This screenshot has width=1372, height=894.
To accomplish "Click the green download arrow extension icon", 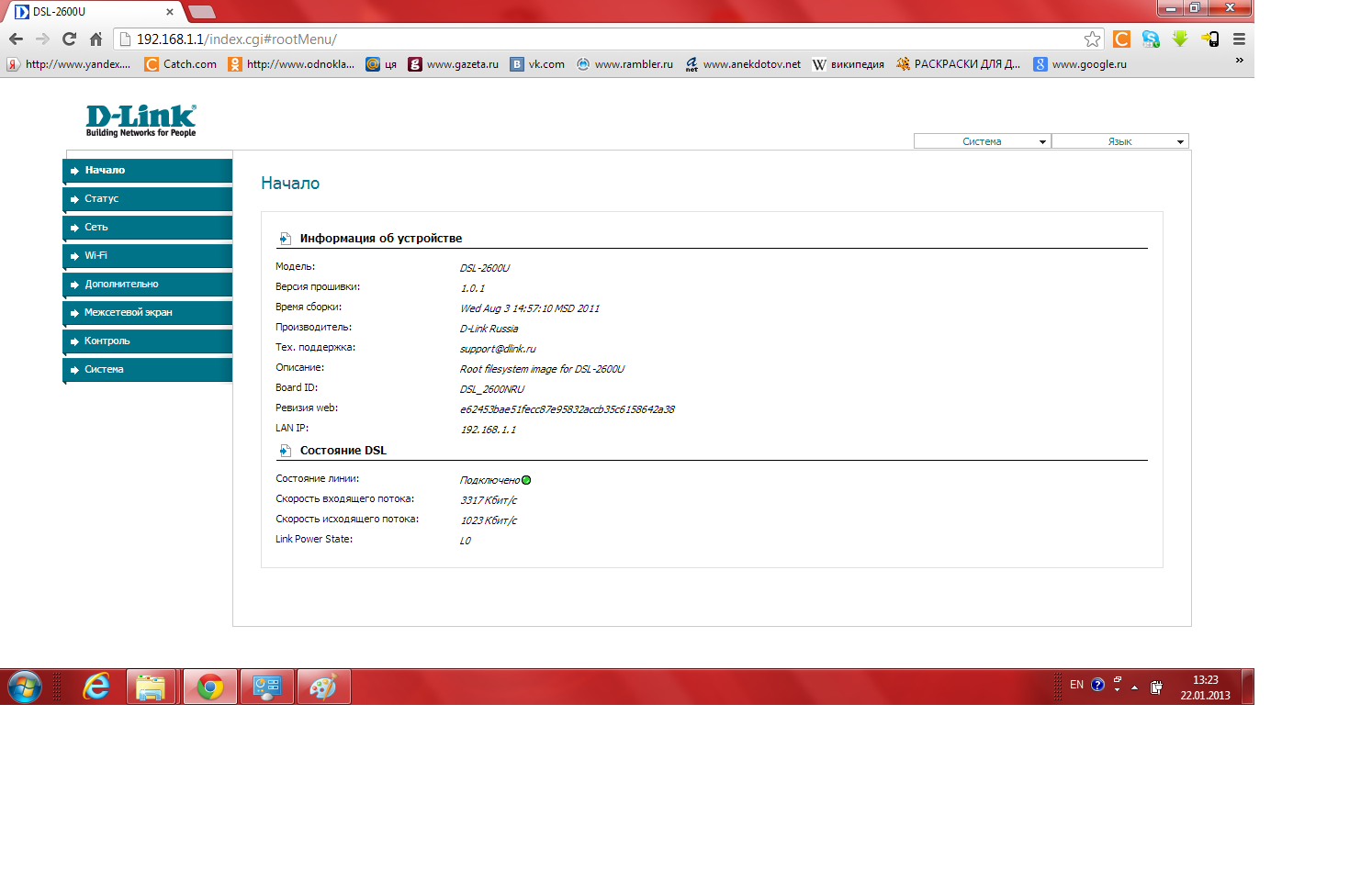I will (x=1180, y=39).
